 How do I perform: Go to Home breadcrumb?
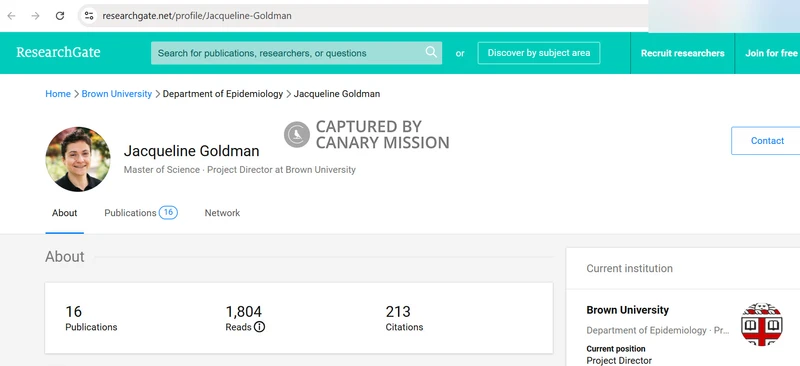point(58,94)
